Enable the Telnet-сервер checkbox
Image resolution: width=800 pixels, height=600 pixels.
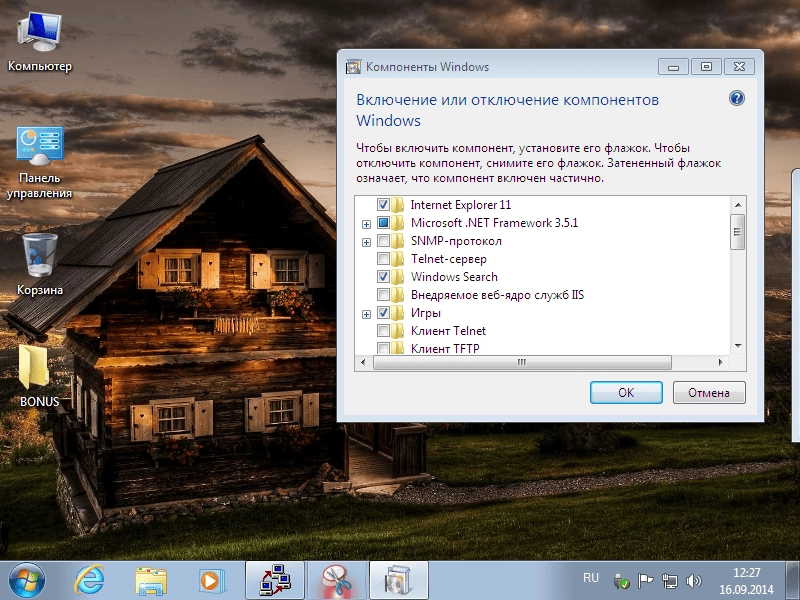pos(383,259)
